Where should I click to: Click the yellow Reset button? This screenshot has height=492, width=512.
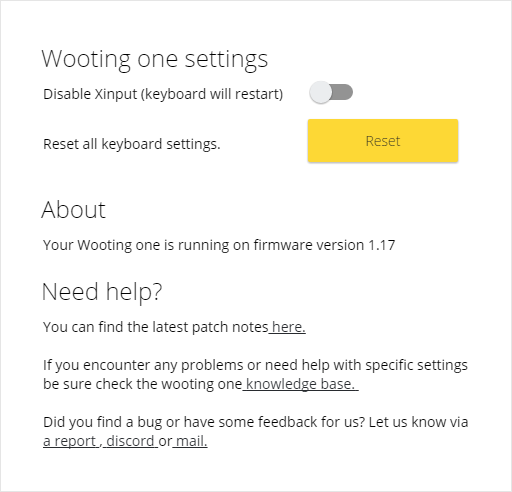point(383,141)
